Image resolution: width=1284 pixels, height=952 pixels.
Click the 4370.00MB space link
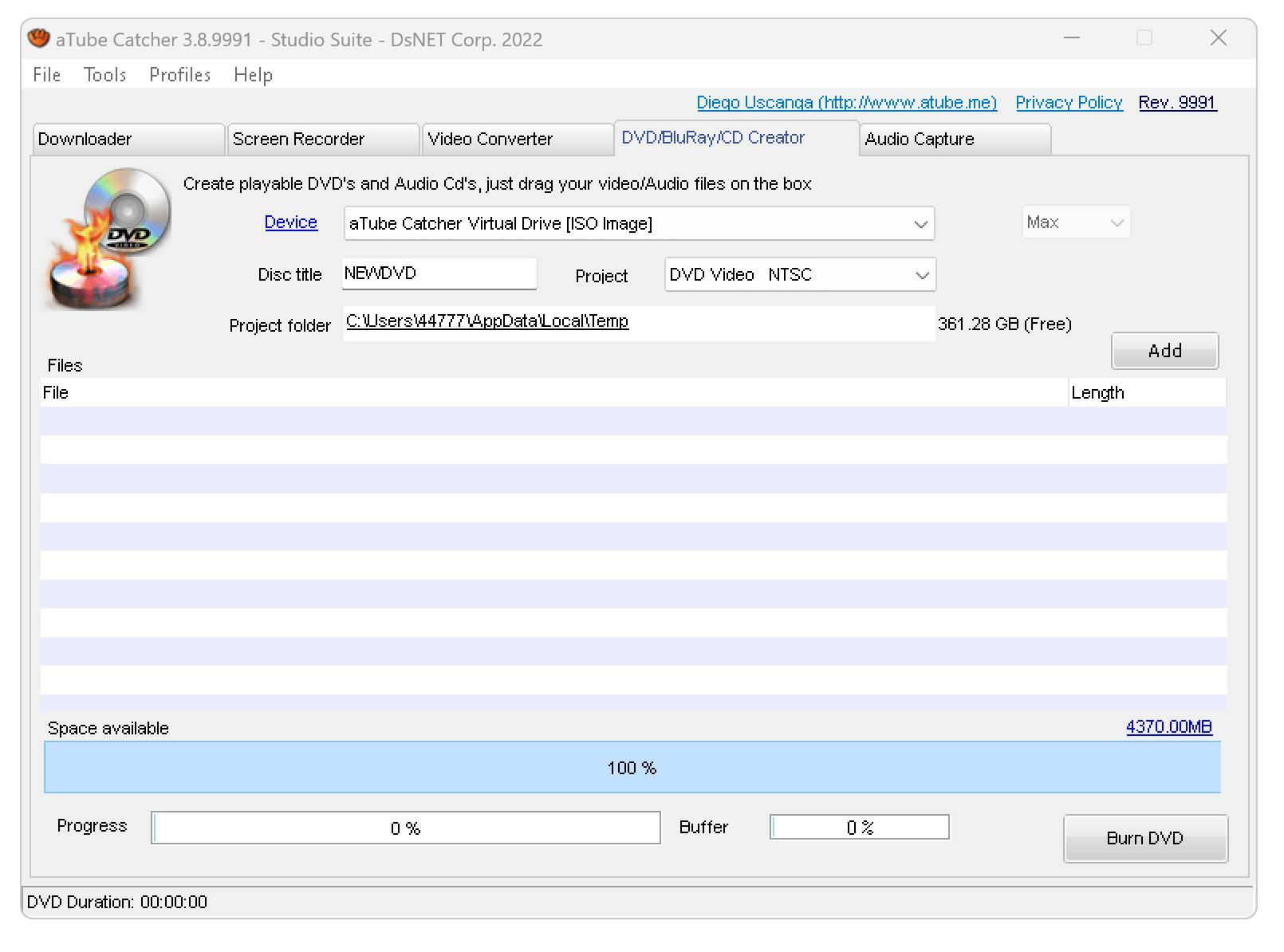(1169, 727)
